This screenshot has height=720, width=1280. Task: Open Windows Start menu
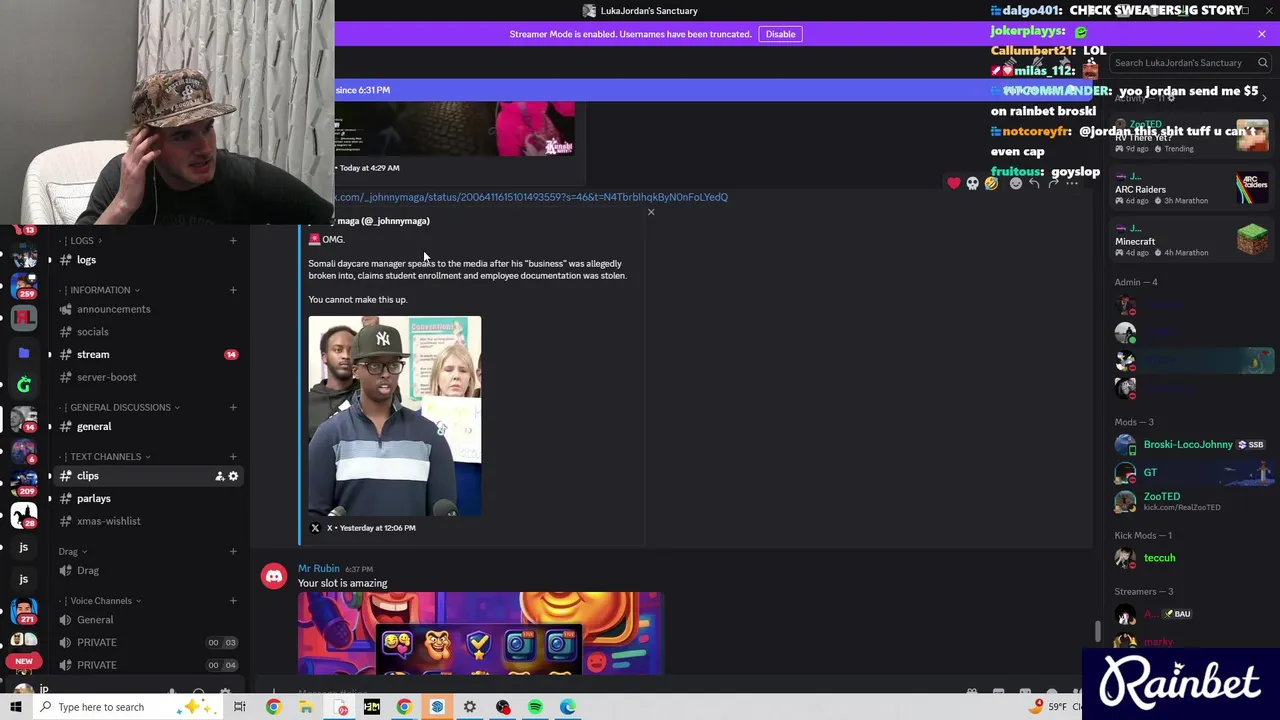(15, 707)
